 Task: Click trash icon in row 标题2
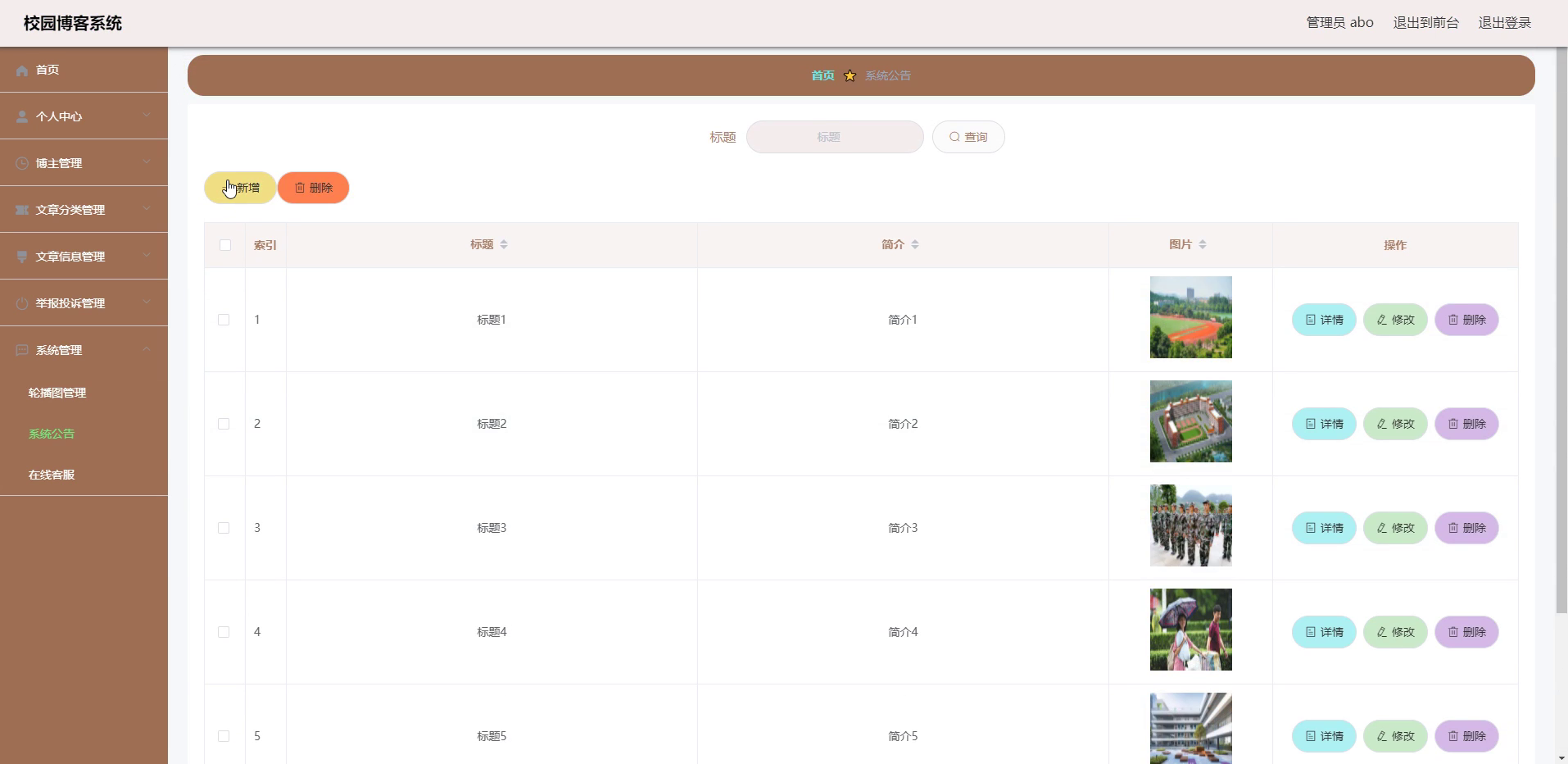pyautogui.click(x=1453, y=424)
